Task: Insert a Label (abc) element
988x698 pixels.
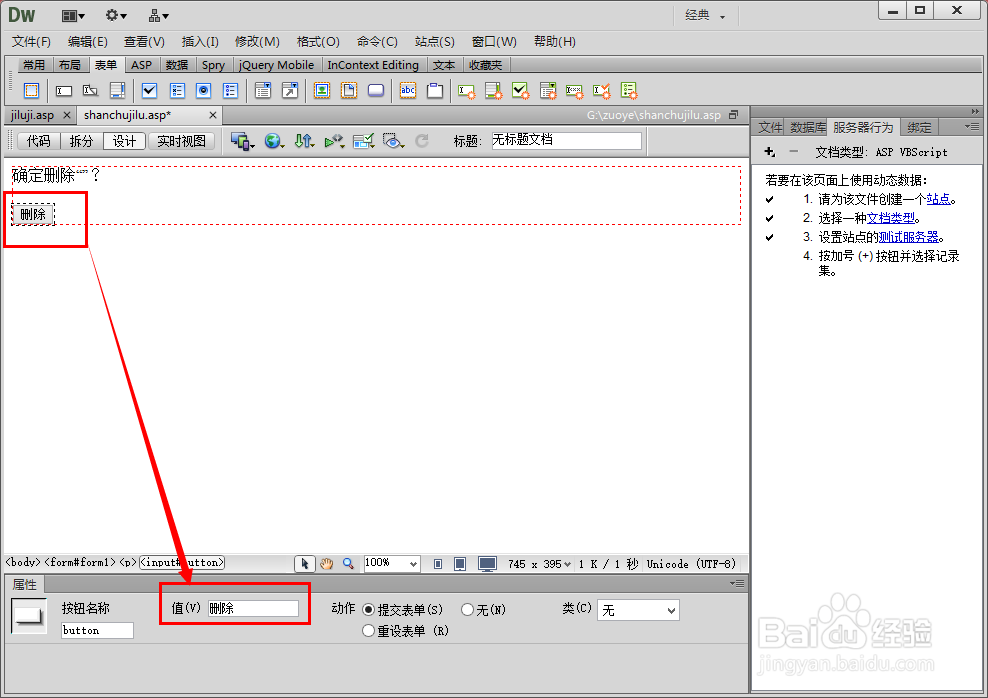Action: pos(408,91)
